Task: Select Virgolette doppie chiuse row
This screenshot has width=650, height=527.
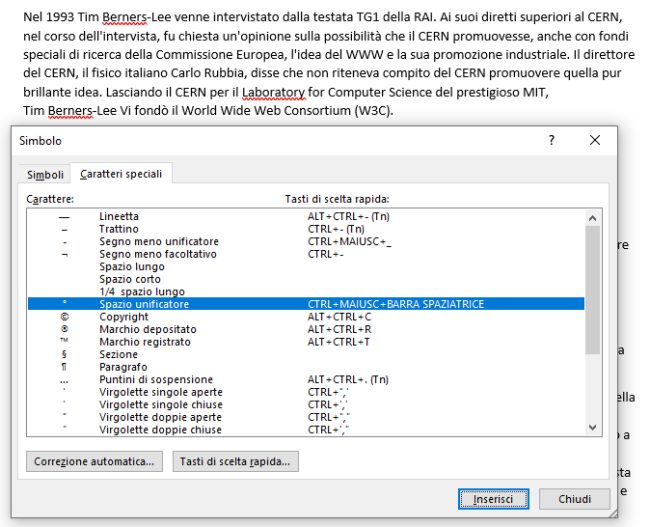Action: click(x=306, y=430)
